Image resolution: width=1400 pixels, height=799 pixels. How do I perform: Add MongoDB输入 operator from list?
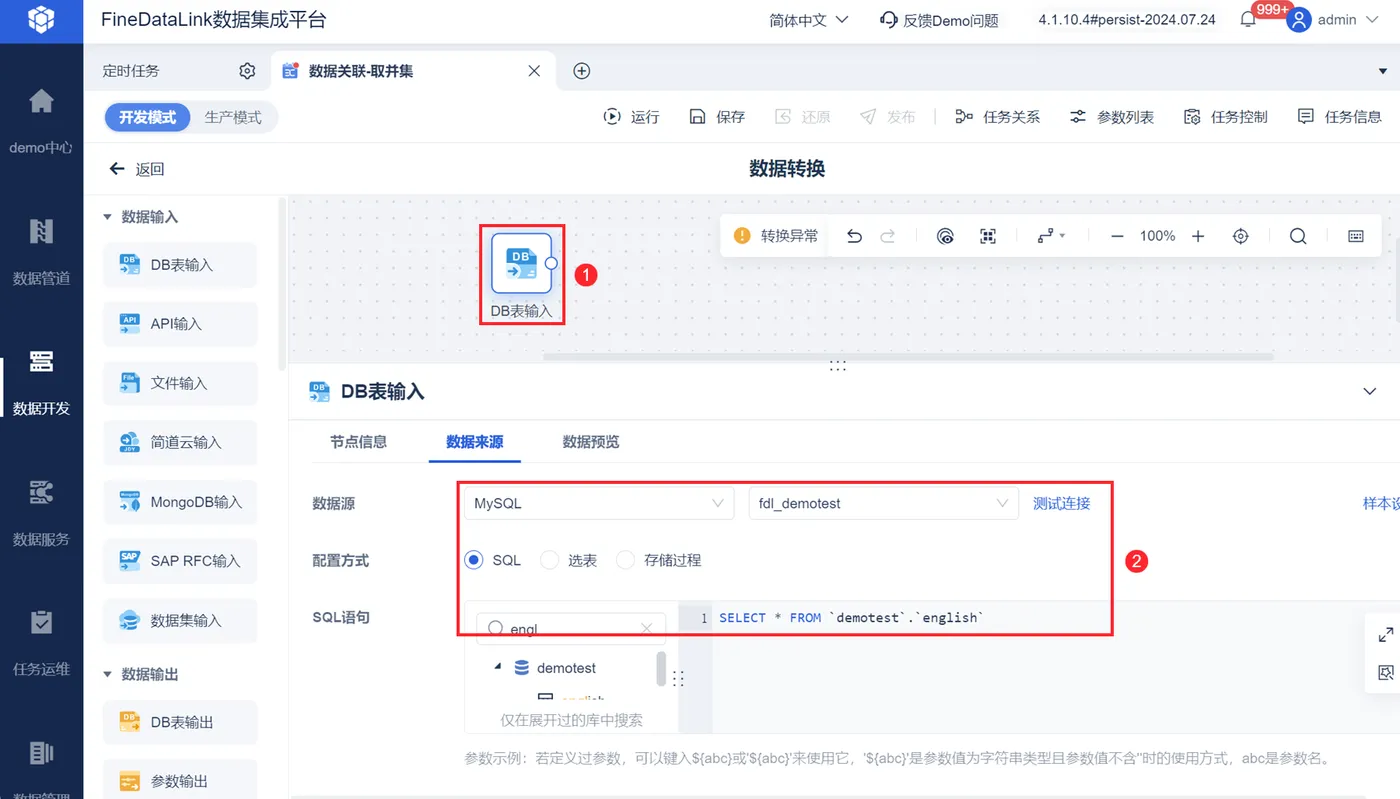[180, 502]
